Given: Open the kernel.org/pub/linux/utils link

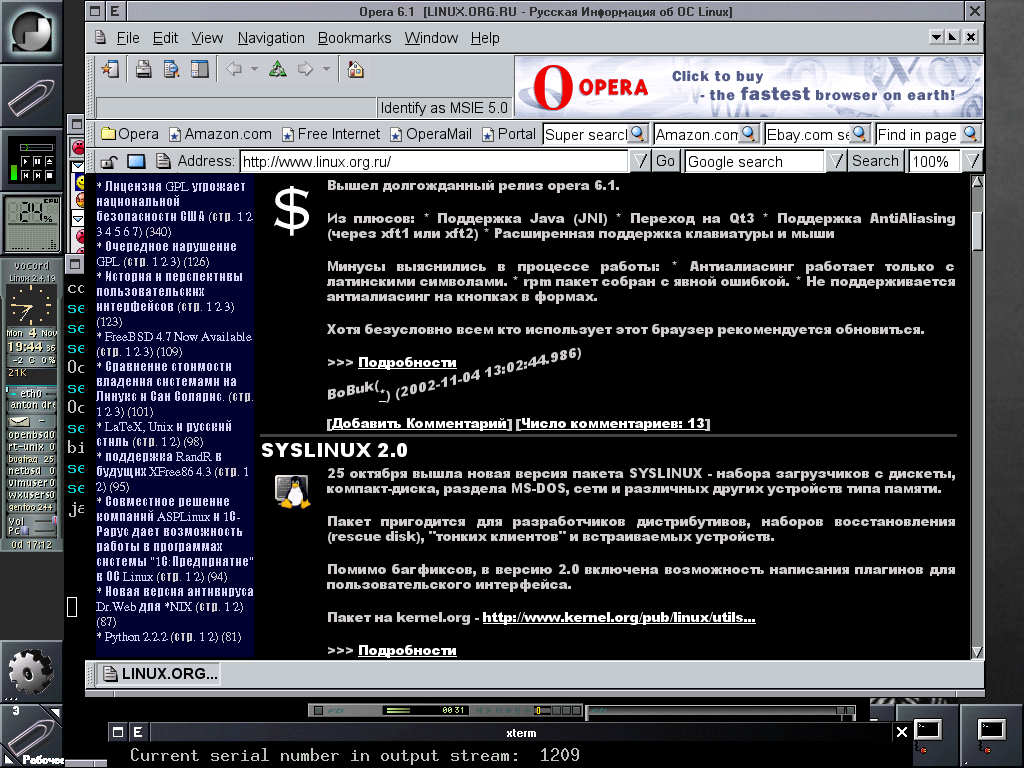Looking at the screenshot, I should (619, 617).
